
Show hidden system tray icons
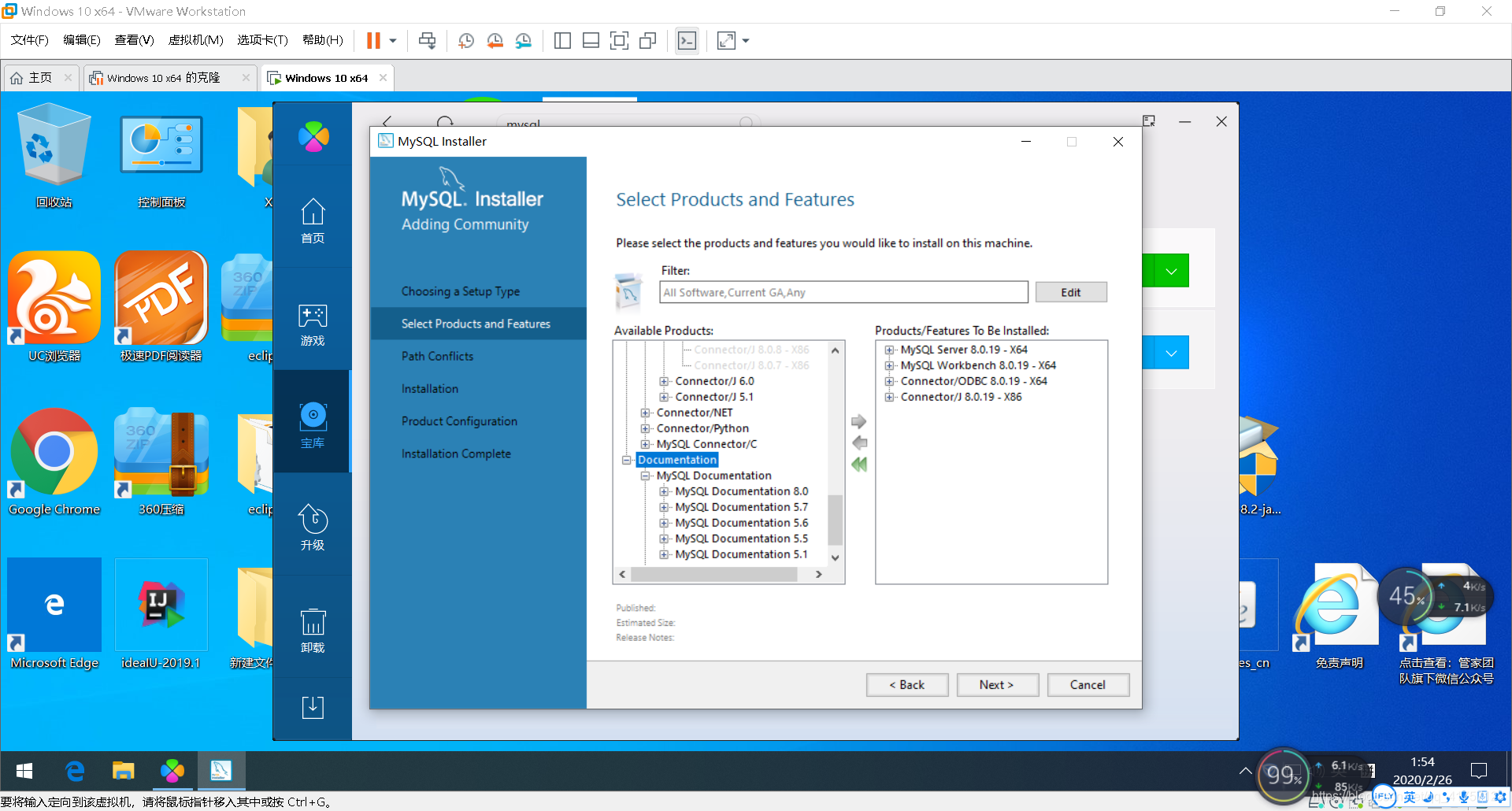coord(1245,771)
